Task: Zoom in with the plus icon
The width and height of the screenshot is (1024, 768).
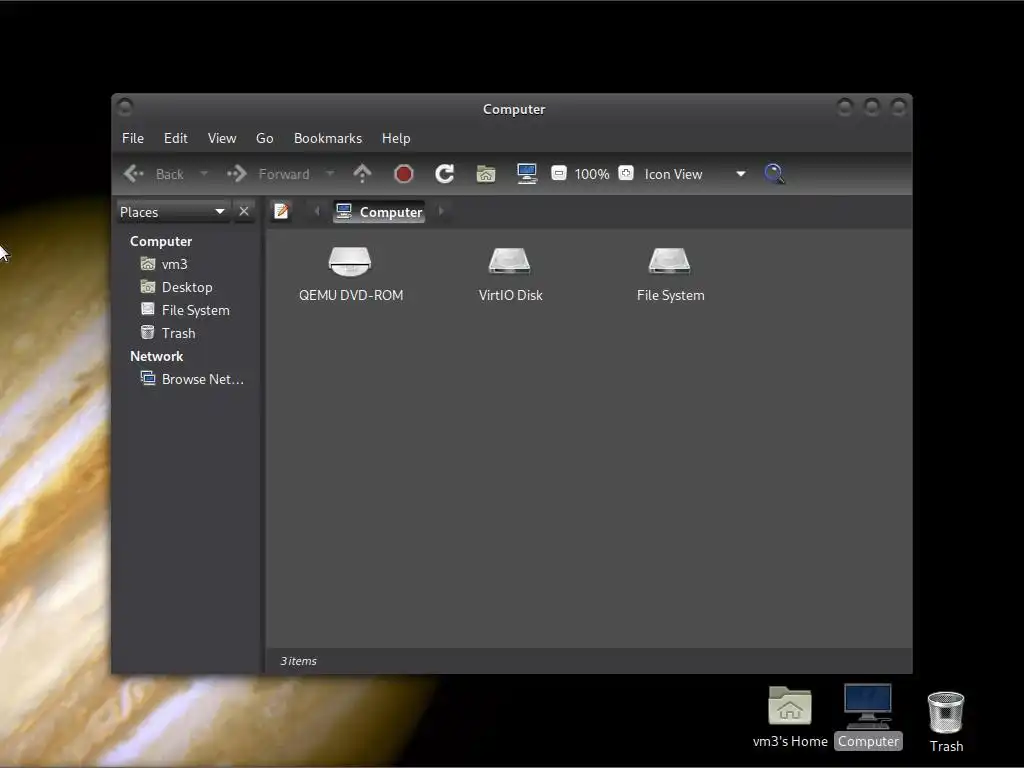Action: (626, 174)
